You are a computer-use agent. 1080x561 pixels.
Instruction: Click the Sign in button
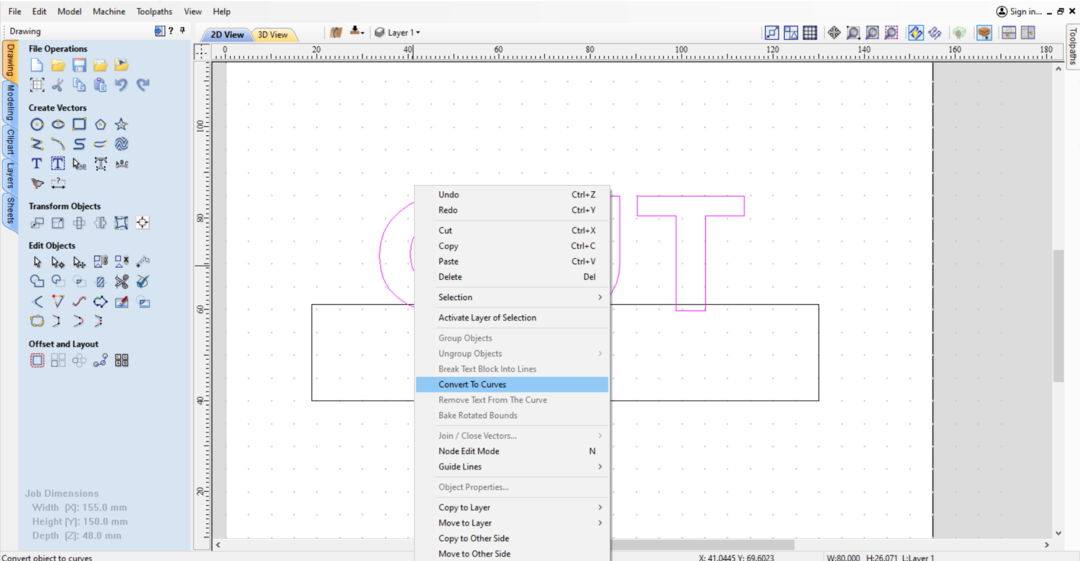[x=1019, y=11]
